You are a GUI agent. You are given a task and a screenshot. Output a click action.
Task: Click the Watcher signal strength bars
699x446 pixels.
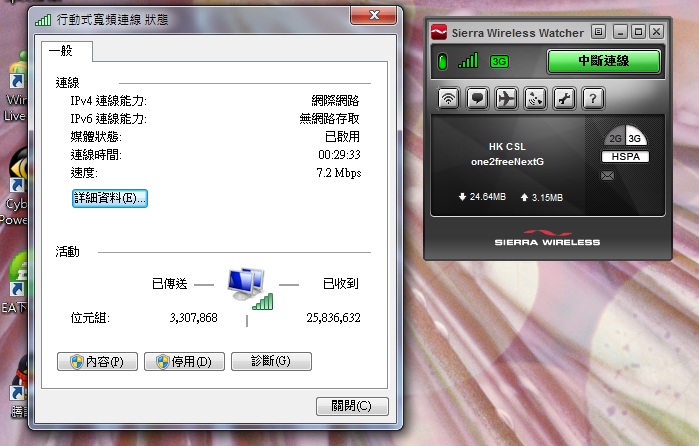[x=468, y=60]
